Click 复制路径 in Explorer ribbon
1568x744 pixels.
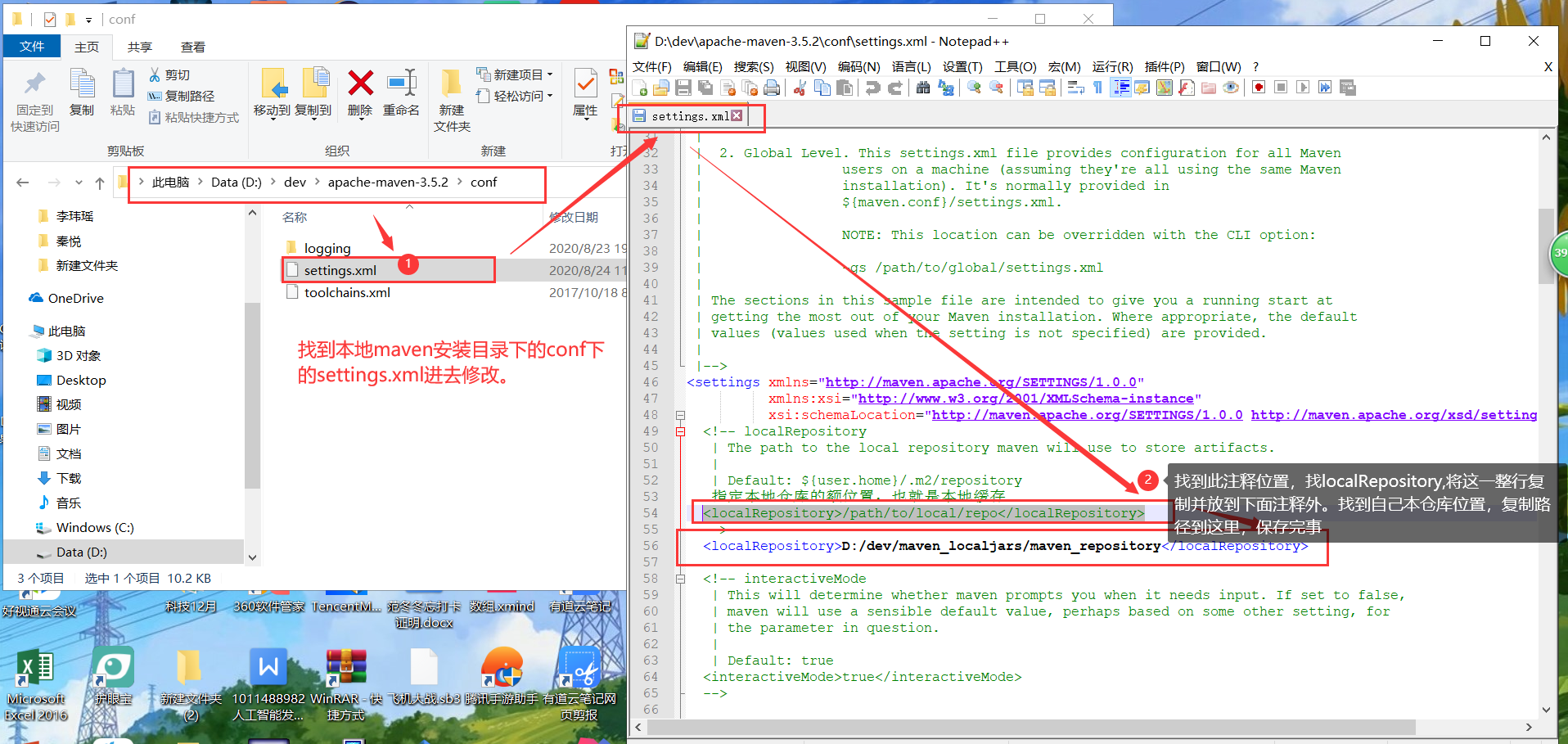tap(181, 96)
